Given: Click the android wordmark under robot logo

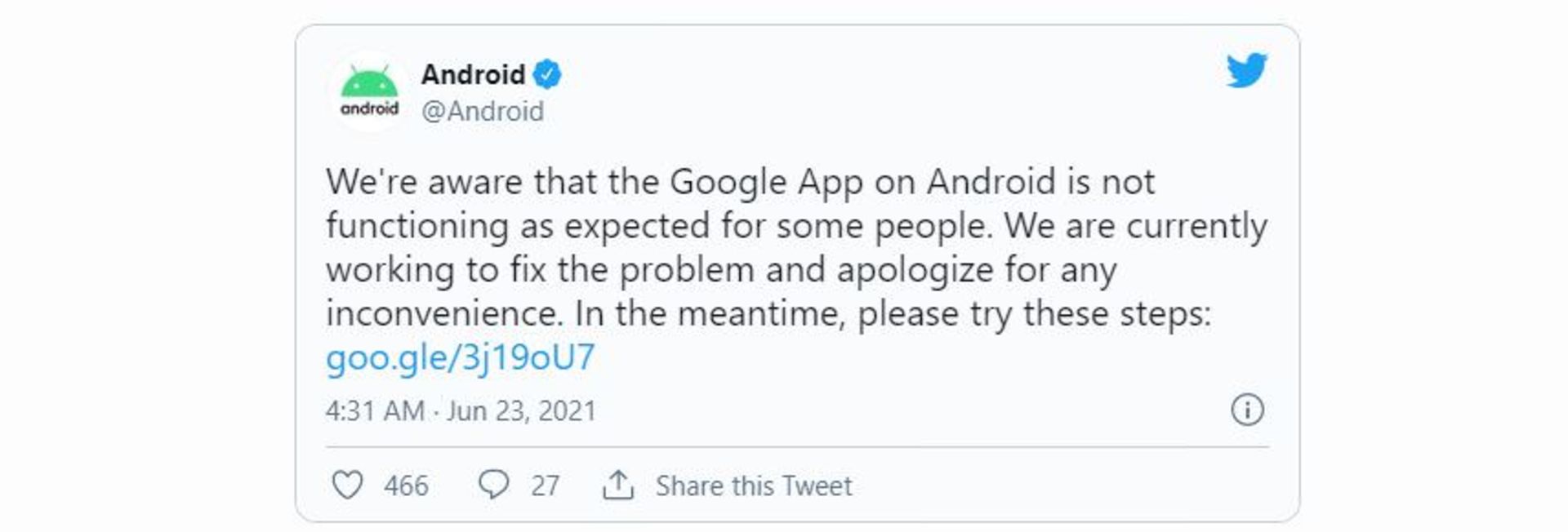Looking at the screenshot, I should 369,109.
